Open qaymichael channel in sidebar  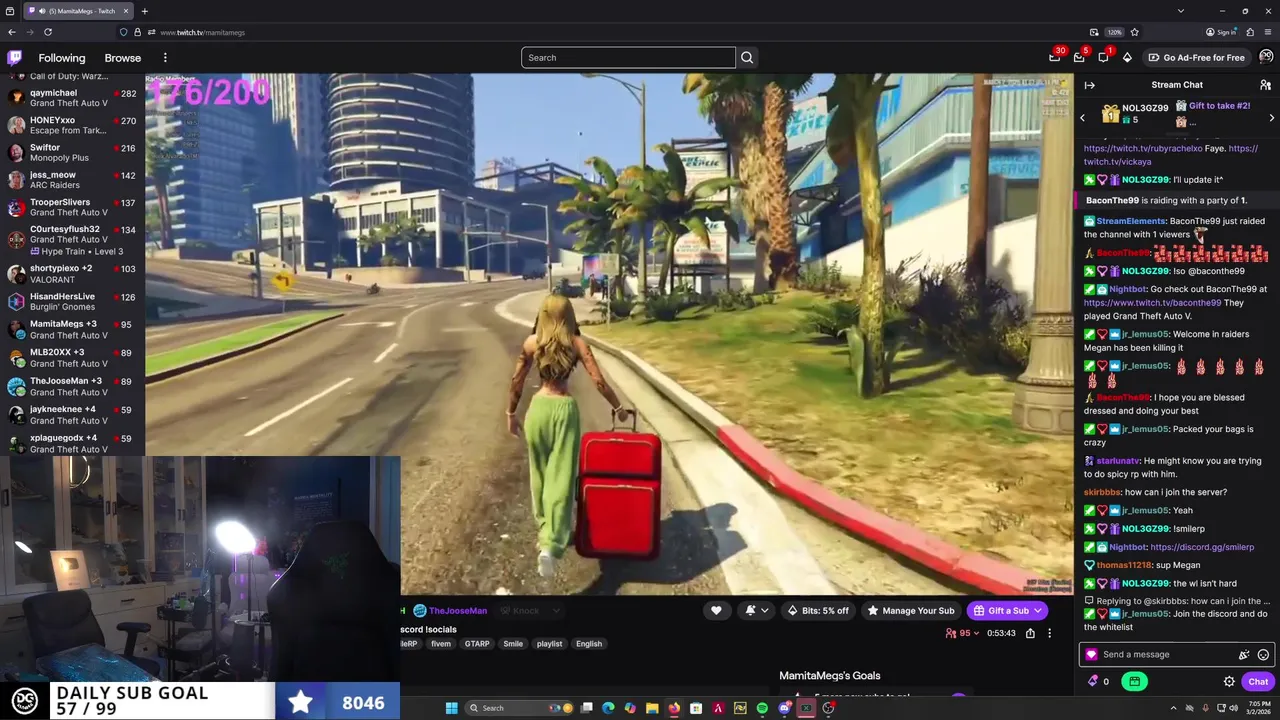pyautogui.click(x=72, y=98)
